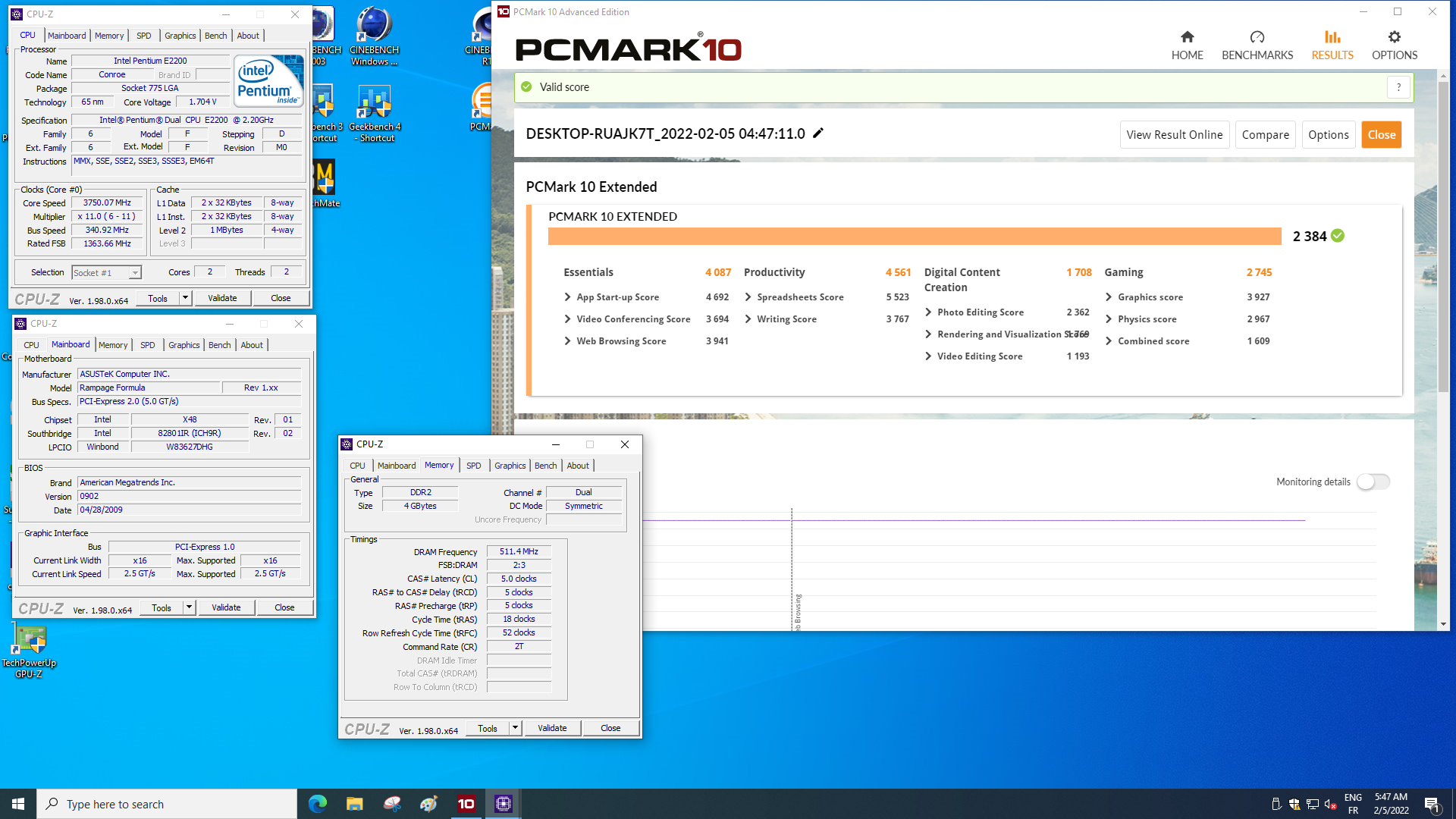Open Bench tab in top CPU-Z window
This screenshot has height=819, width=1456.
pyautogui.click(x=216, y=36)
